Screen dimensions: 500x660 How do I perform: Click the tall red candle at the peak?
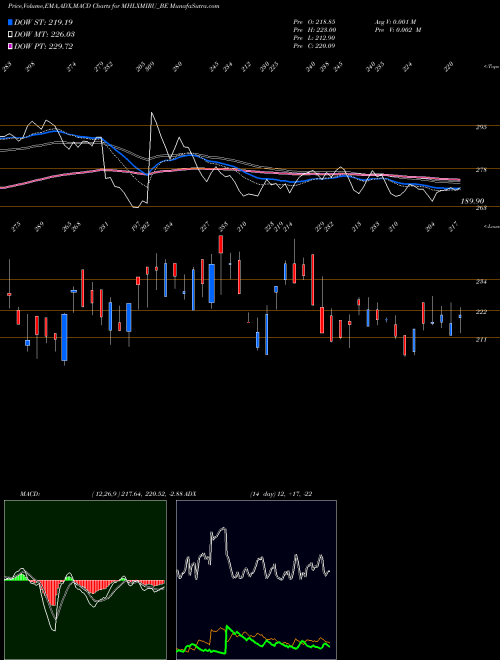click(221, 244)
